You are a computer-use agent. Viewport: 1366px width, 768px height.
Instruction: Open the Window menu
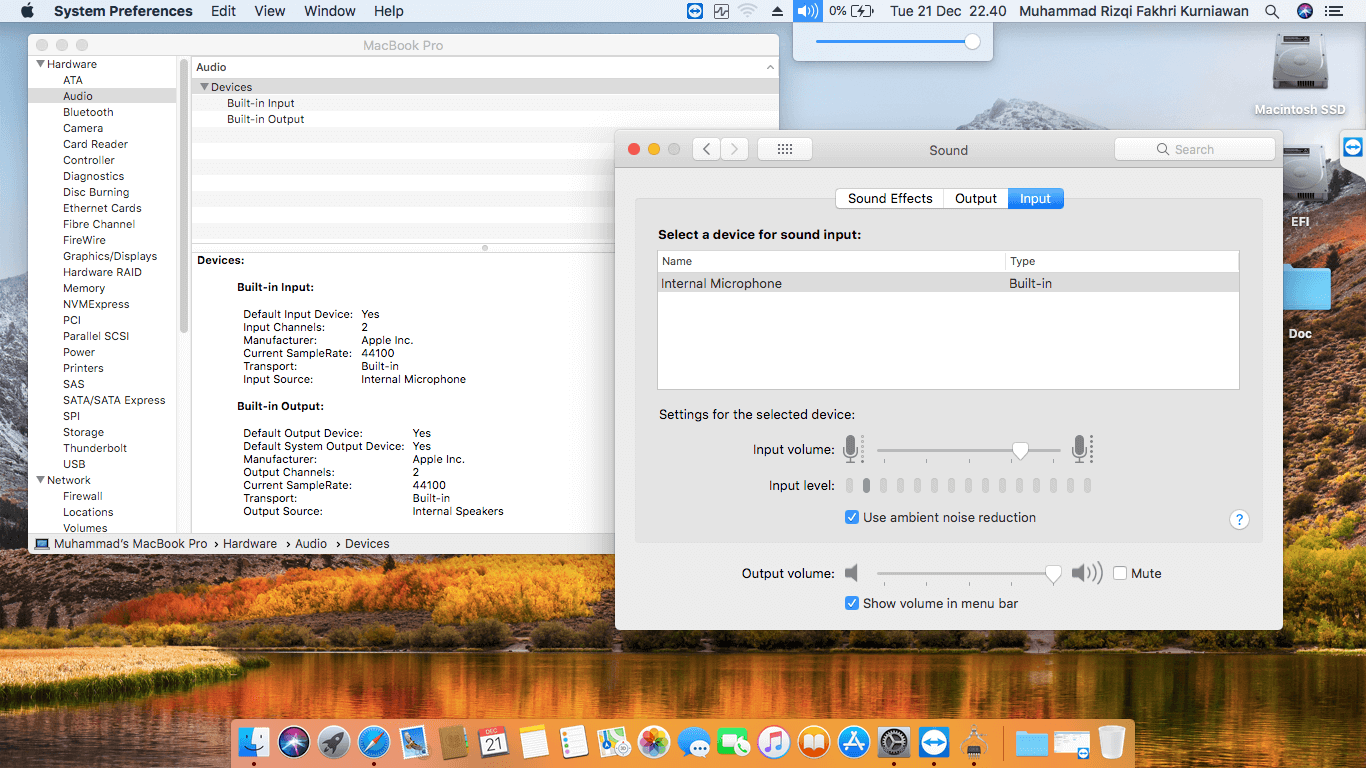330,11
